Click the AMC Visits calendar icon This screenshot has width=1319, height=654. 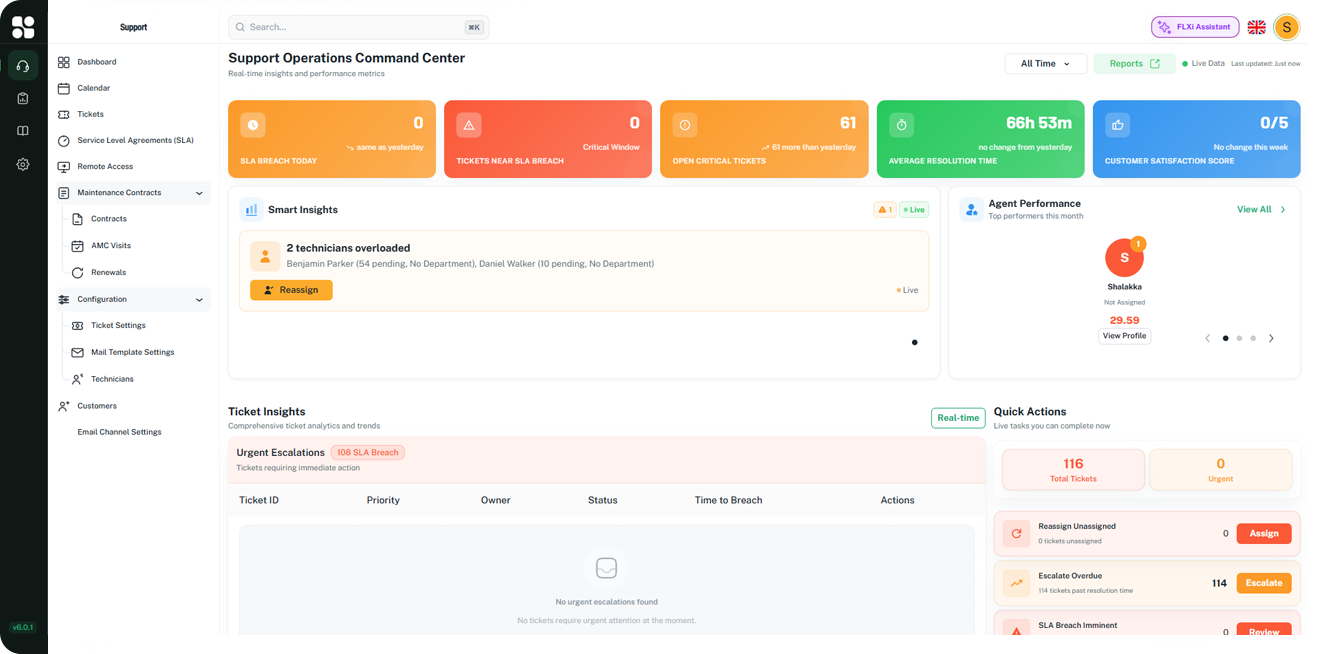coord(77,246)
